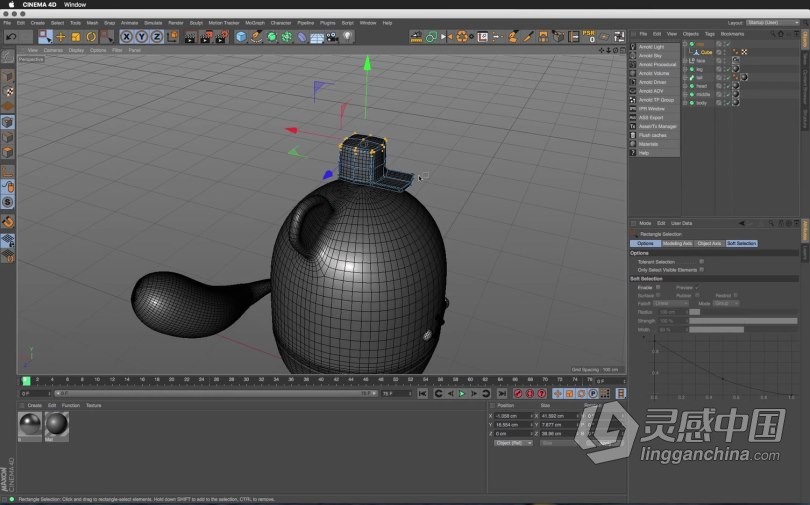This screenshot has height=505, width=810.
Task: Click the Cube primitive icon
Action: [x=241, y=37]
